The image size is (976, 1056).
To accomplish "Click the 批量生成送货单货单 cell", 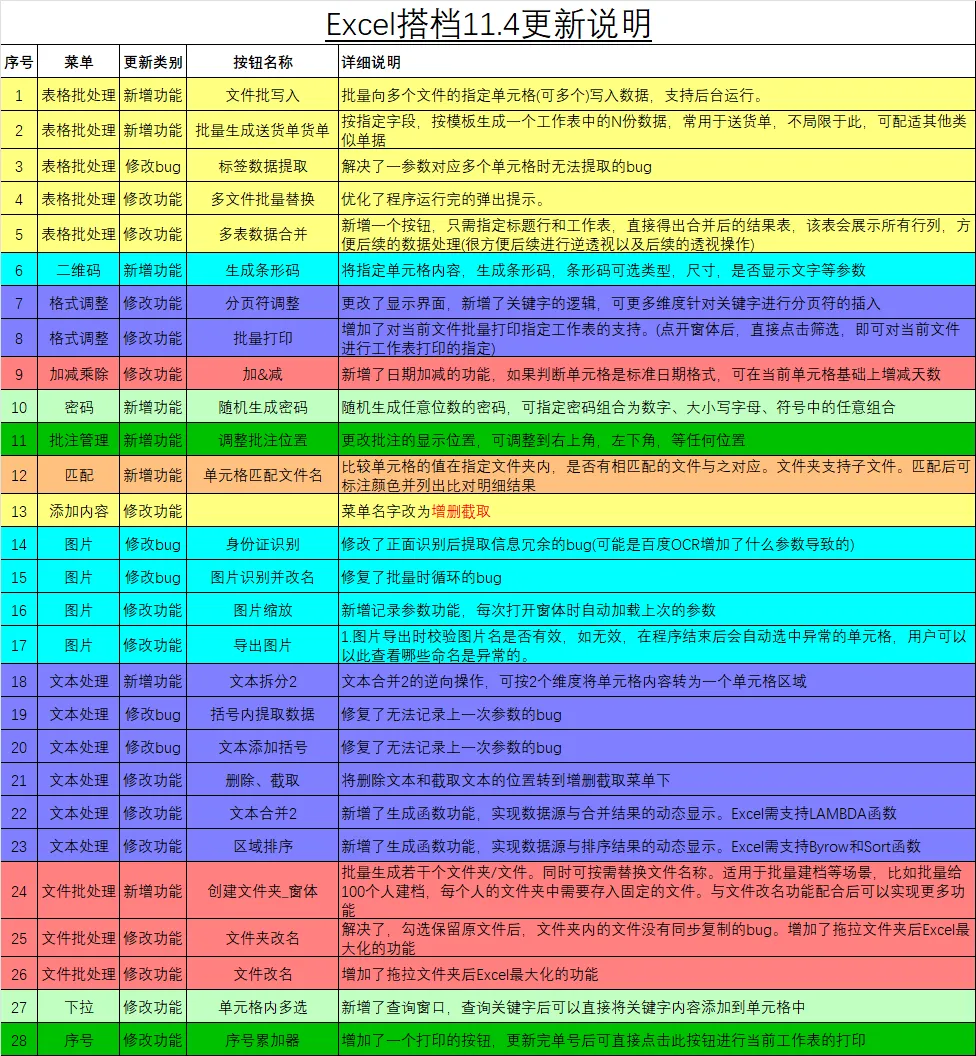I will click(x=263, y=130).
